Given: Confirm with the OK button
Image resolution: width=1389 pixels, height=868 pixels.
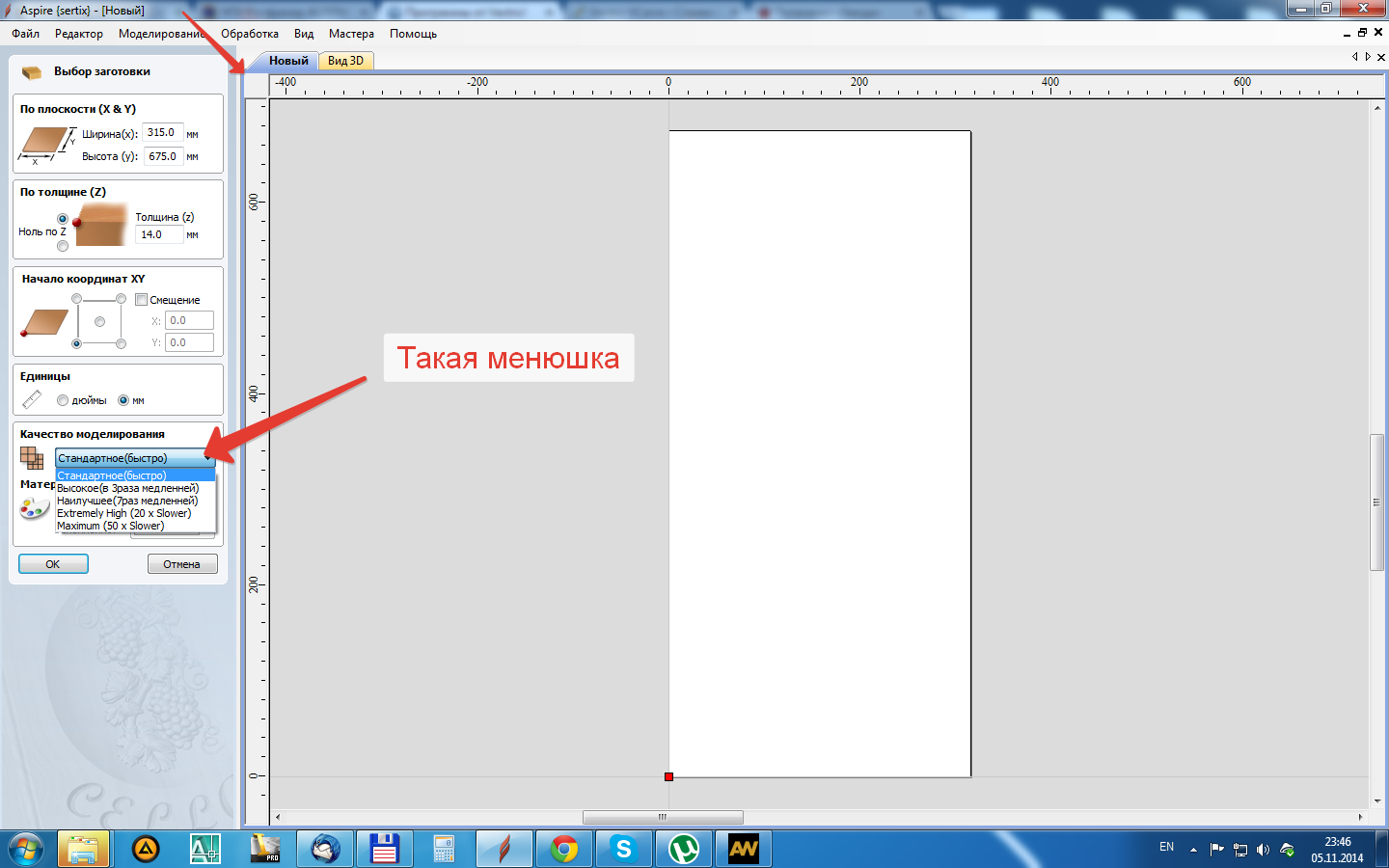Looking at the screenshot, I should click(53, 564).
